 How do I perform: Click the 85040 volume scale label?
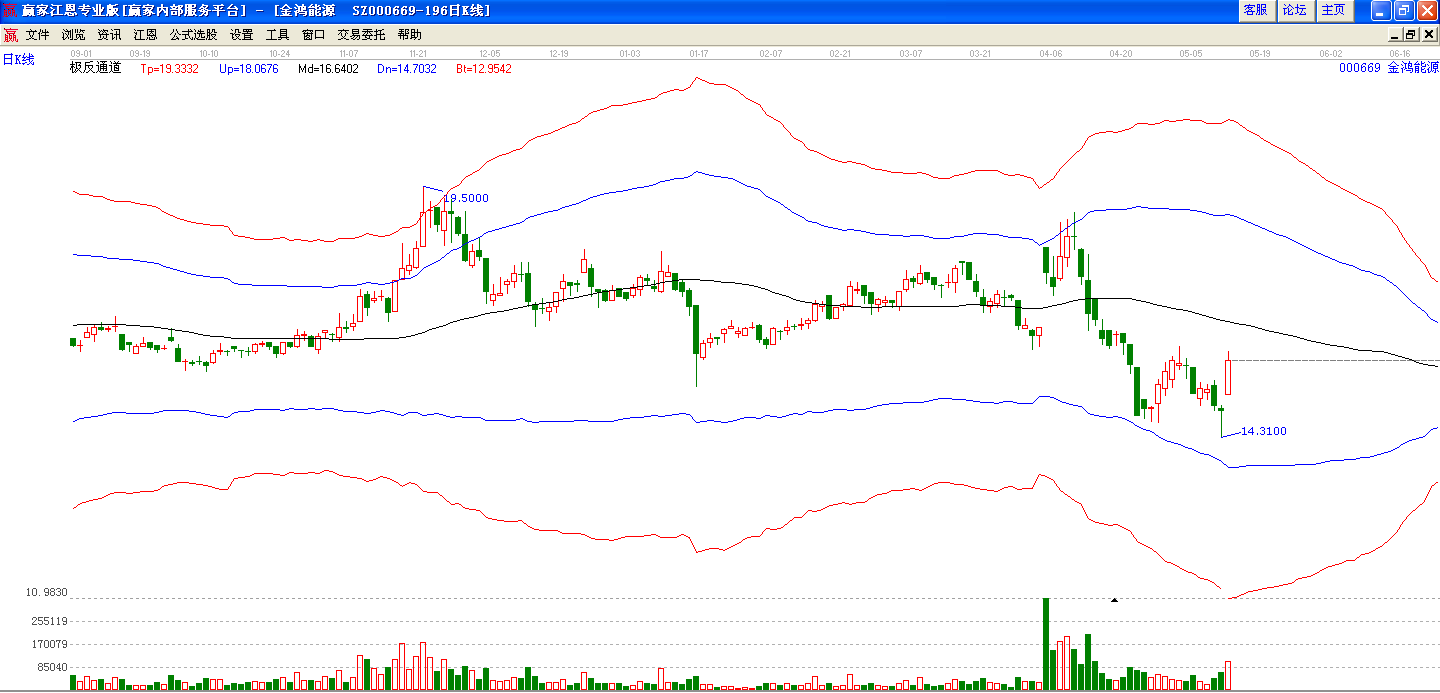[53, 667]
